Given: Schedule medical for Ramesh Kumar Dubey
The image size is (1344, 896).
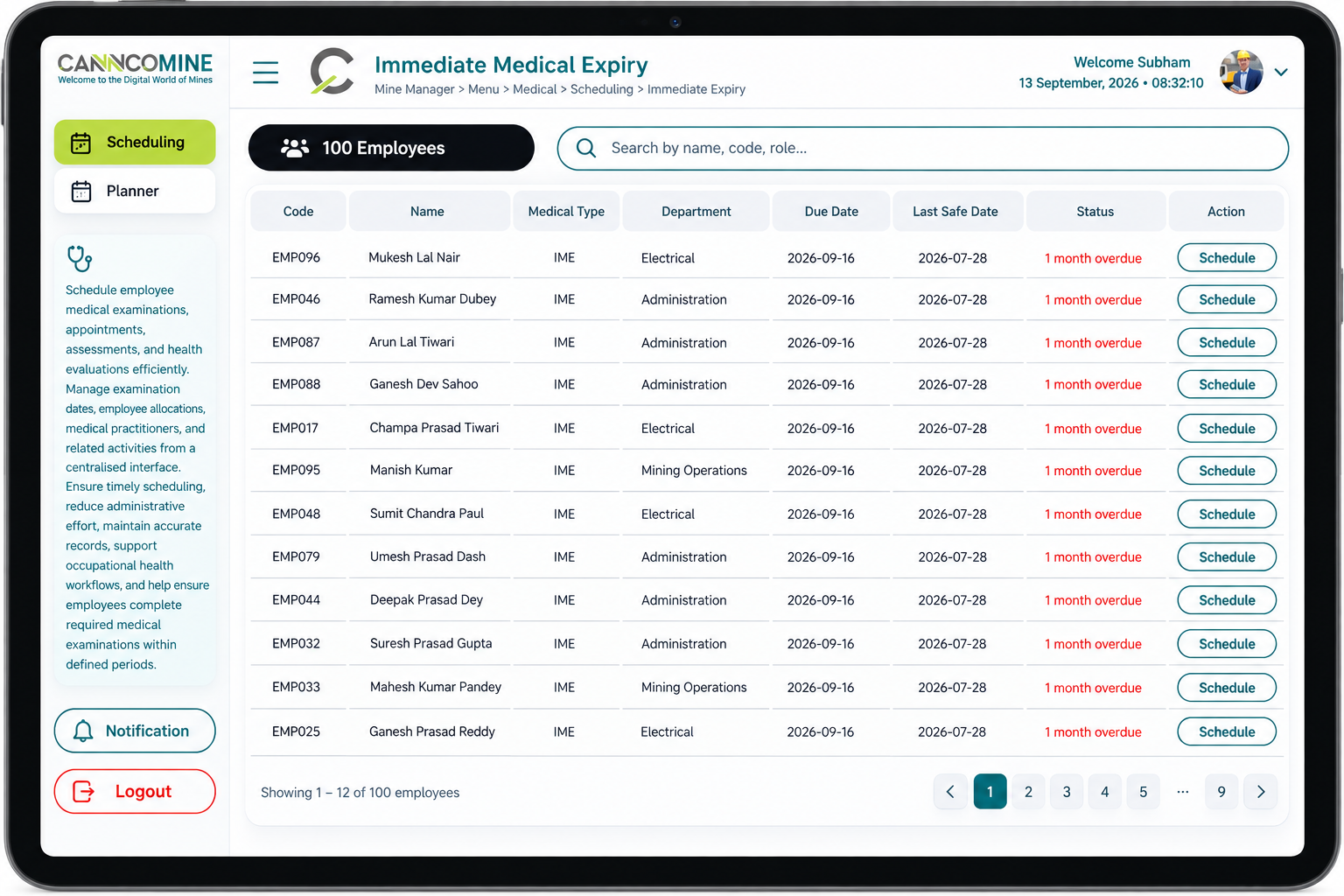Looking at the screenshot, I should coord(1227,300).
